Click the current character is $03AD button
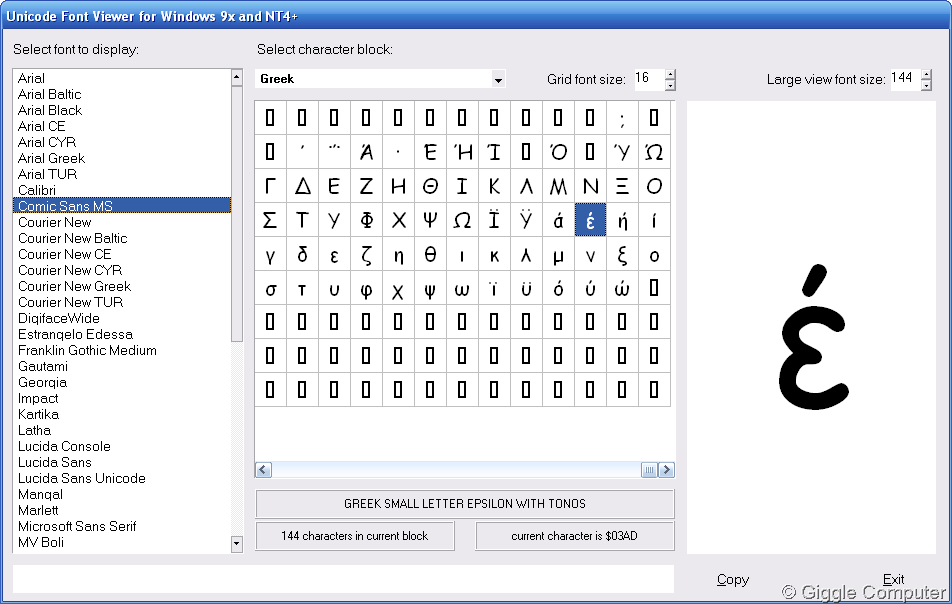Viewport: 952px width, 604px height. [574, 536]
